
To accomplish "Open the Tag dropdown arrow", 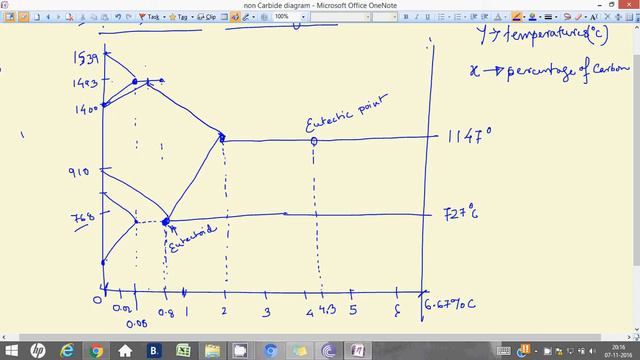I will 192,17.
